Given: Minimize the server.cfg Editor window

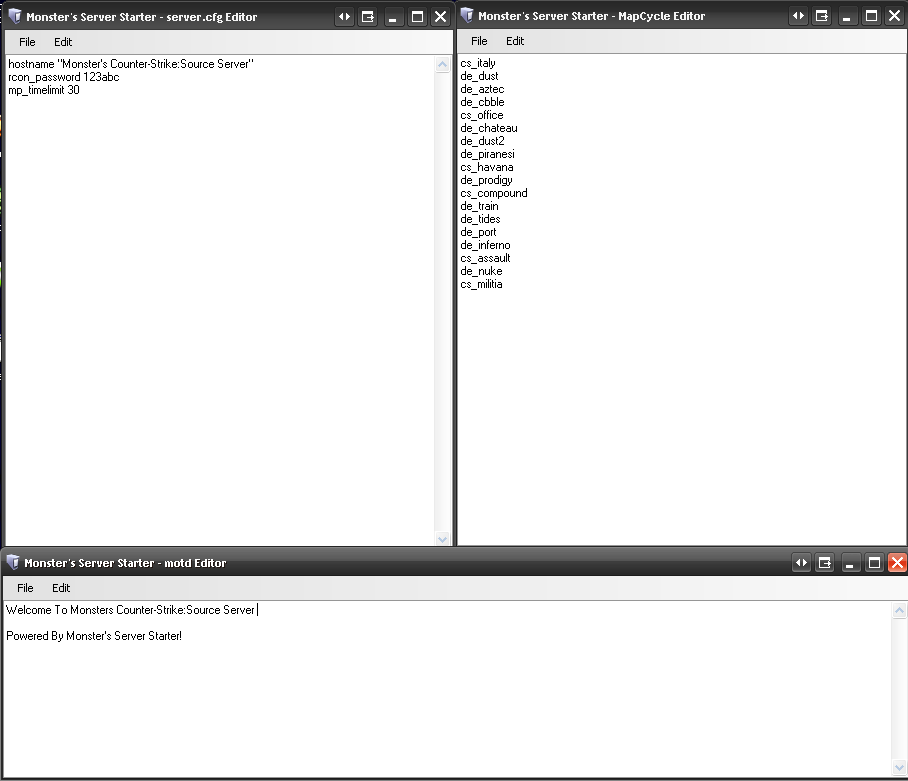Looking at the screenshot, I should click(393, 17).
